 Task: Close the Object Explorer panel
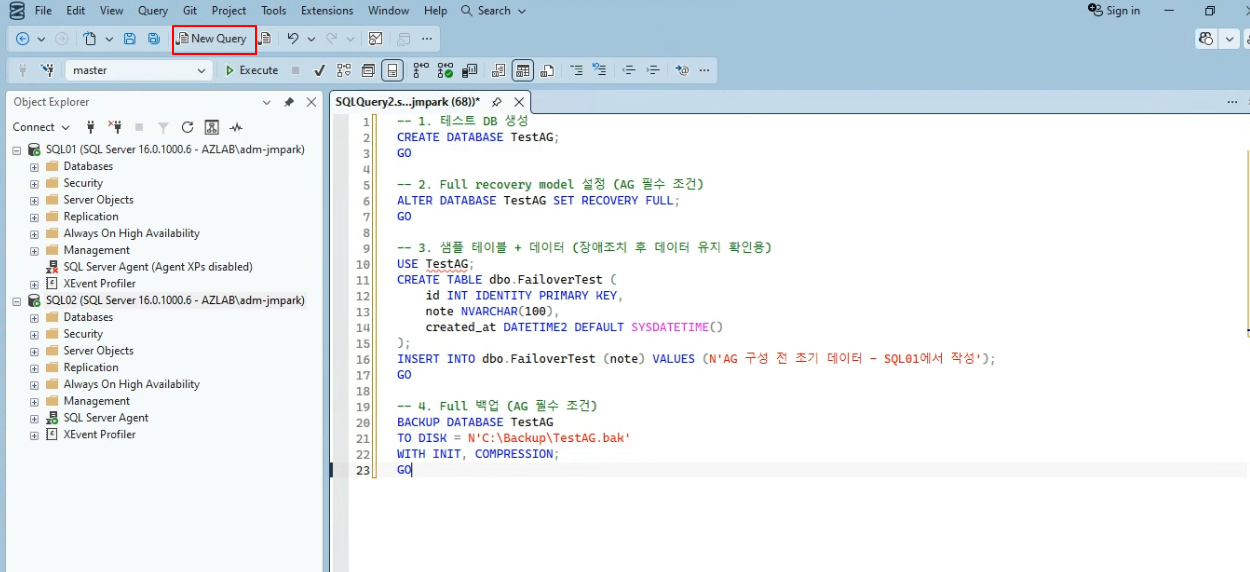pyautogui.click(x=311, y=102)
